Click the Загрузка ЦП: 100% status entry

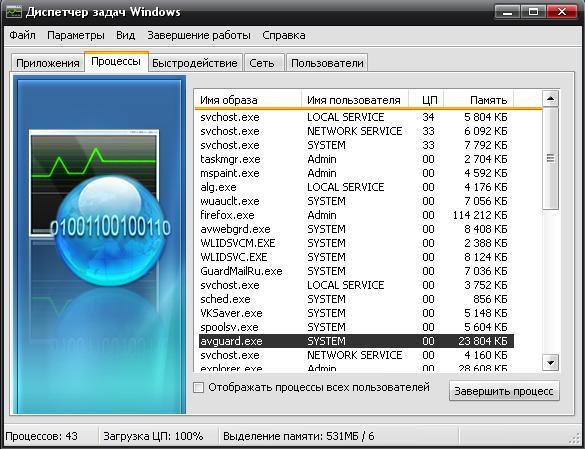pos(153,436)
